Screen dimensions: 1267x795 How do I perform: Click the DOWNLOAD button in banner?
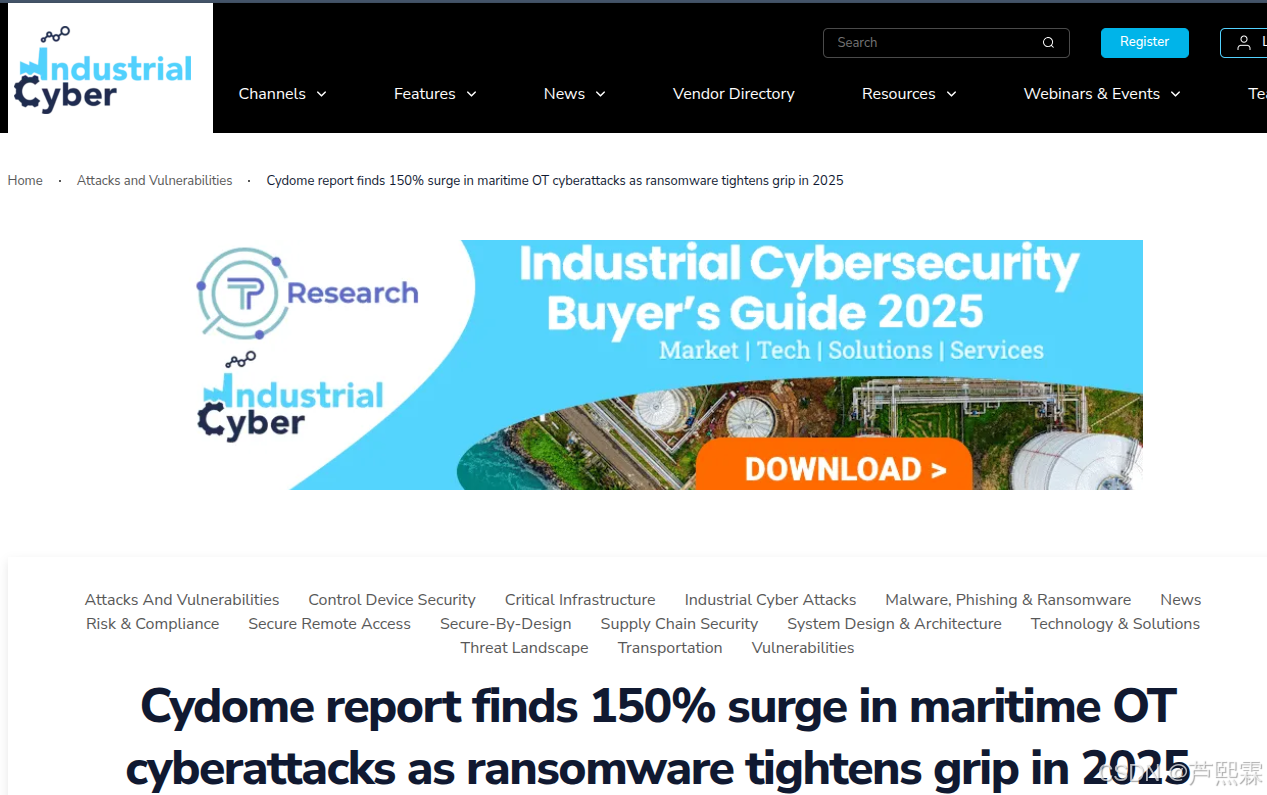pyautogui.click(x=833, y=467)
